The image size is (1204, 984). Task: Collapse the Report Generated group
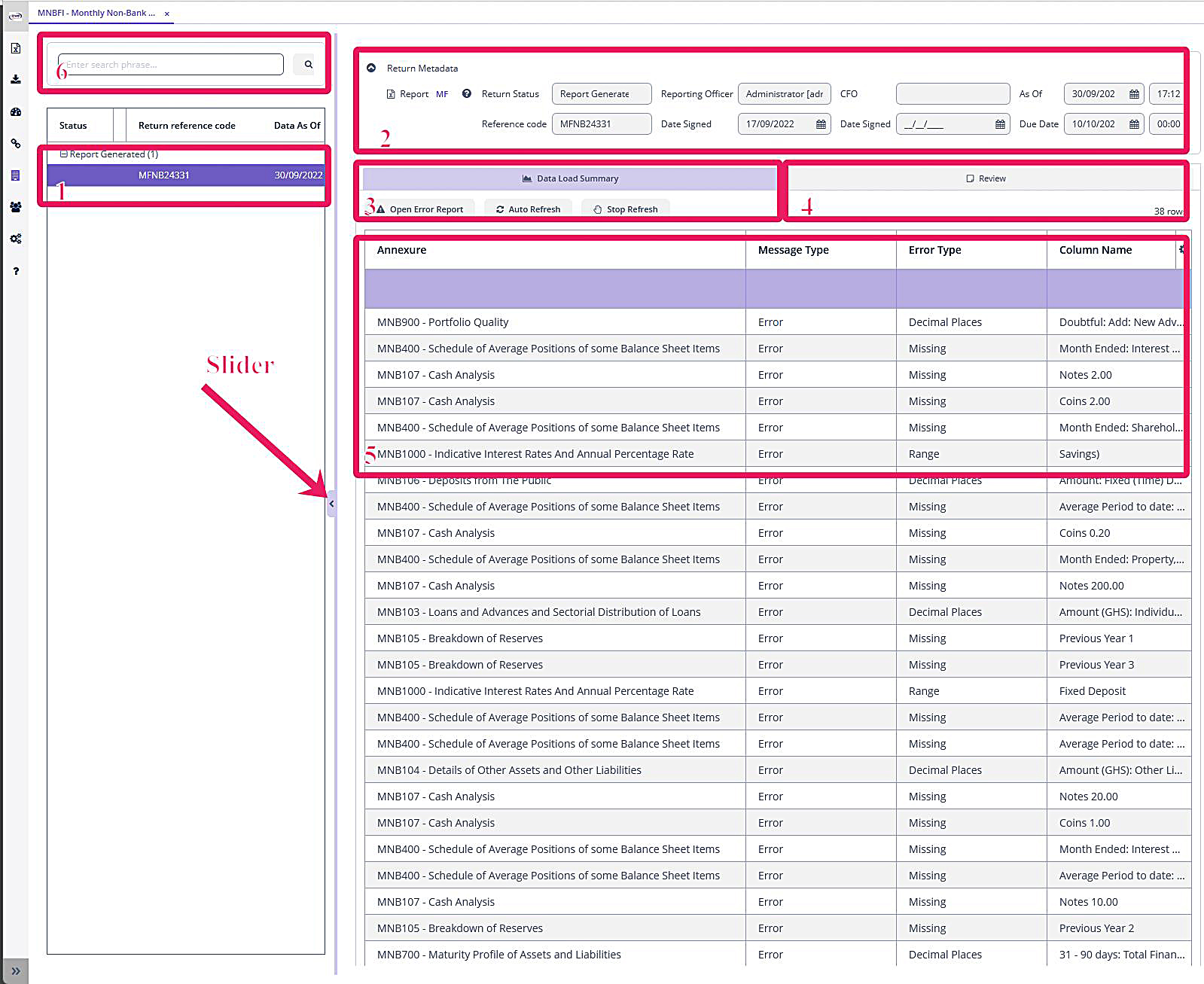point(64,154)
